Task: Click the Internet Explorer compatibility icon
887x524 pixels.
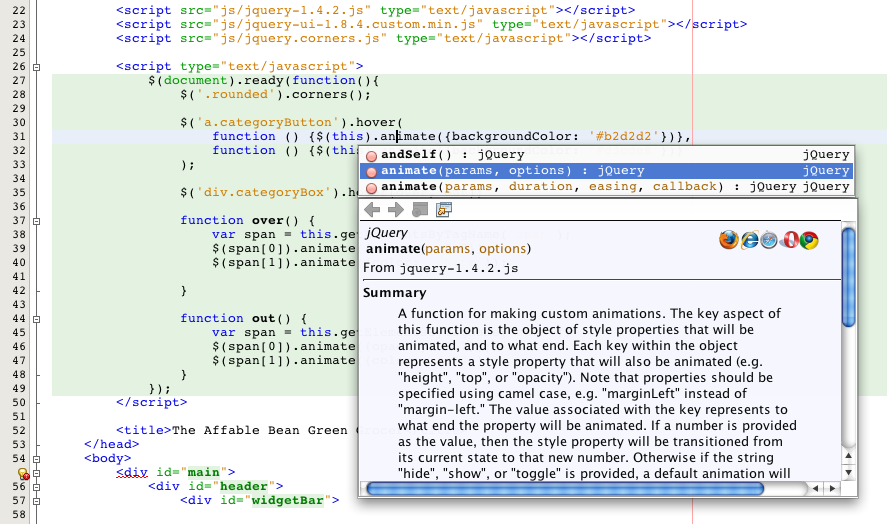Action: coord(749,240)
